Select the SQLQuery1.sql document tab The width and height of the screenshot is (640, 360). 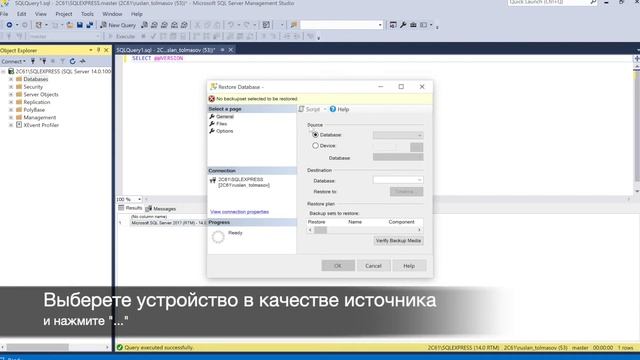coord(166,50)
